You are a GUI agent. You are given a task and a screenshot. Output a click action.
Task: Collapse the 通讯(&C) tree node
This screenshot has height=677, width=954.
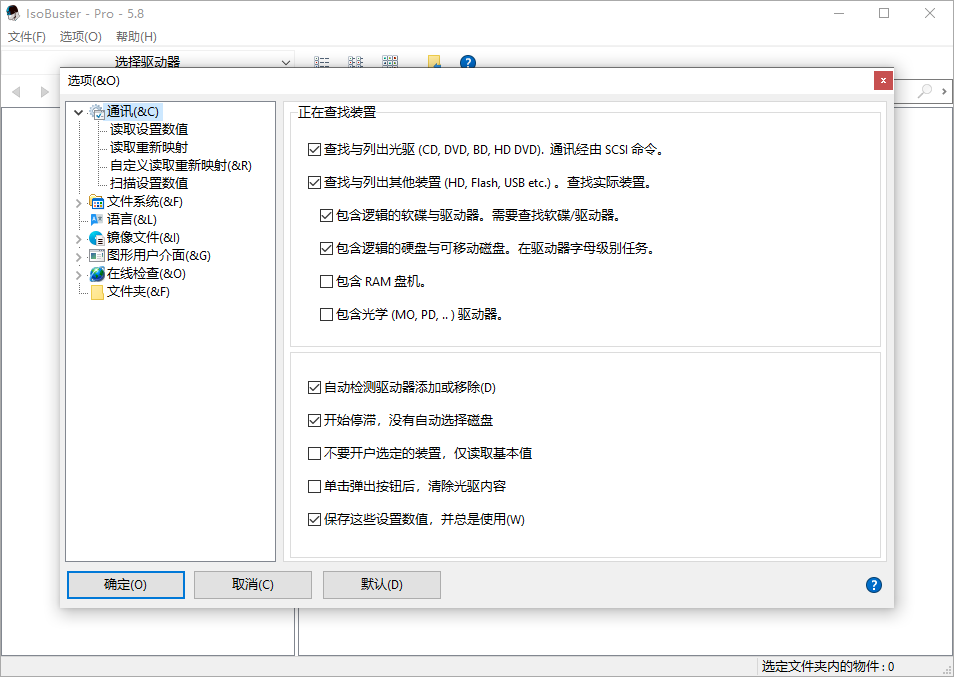click(78, 113)
